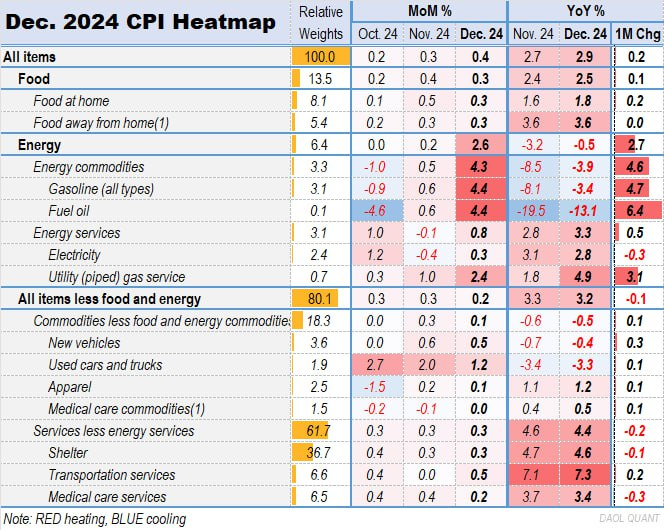The height and width of the screenshot is (530, 664).
Task: Select the "1M Chg" column header
Action: point(636,34)
